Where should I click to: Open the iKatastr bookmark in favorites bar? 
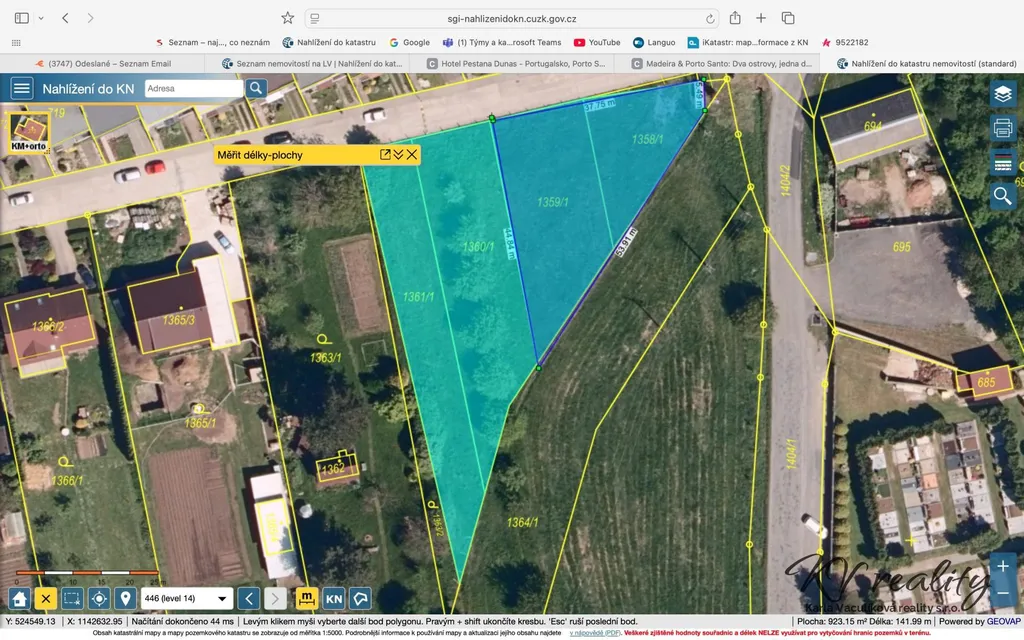pyautogui.click(x=748, y=42)
